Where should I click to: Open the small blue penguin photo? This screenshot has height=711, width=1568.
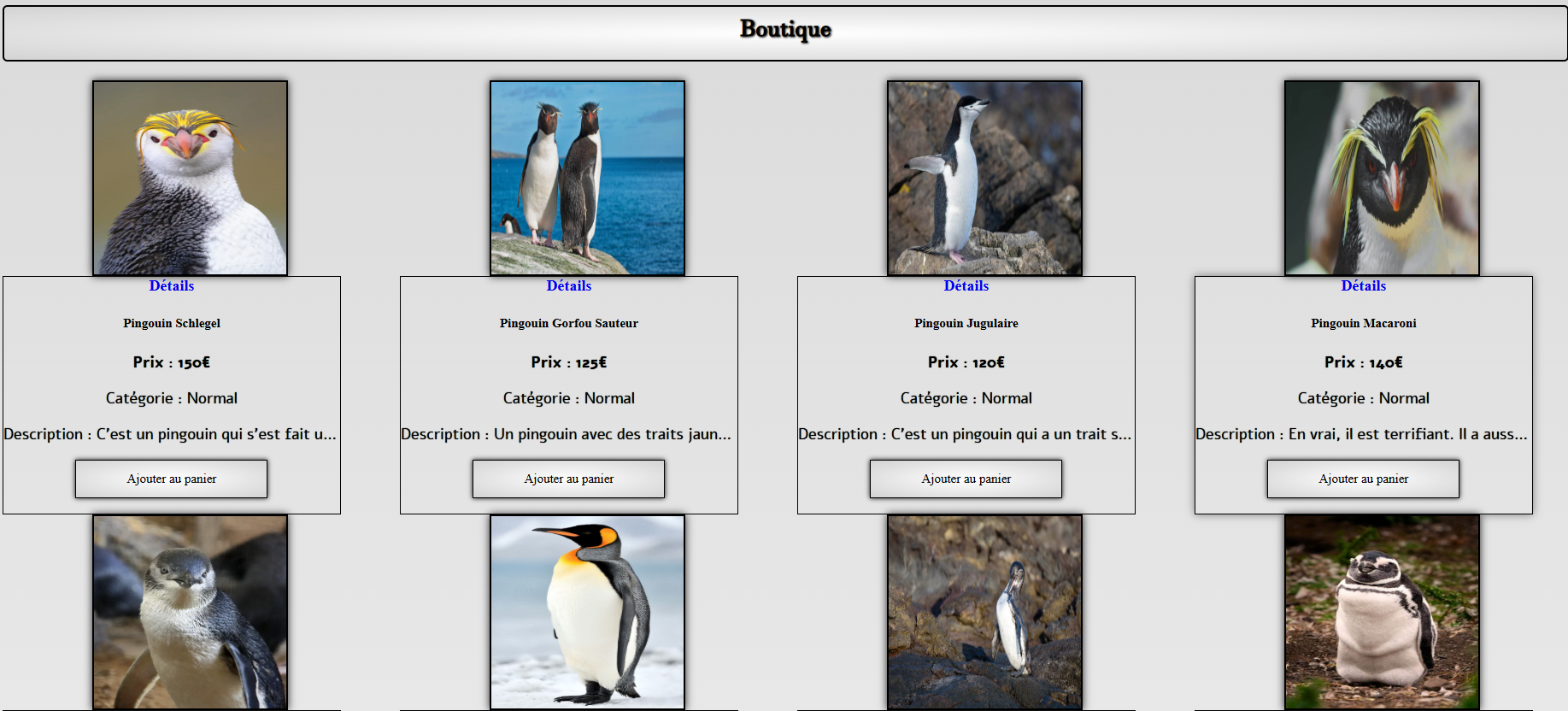[190, 612]
